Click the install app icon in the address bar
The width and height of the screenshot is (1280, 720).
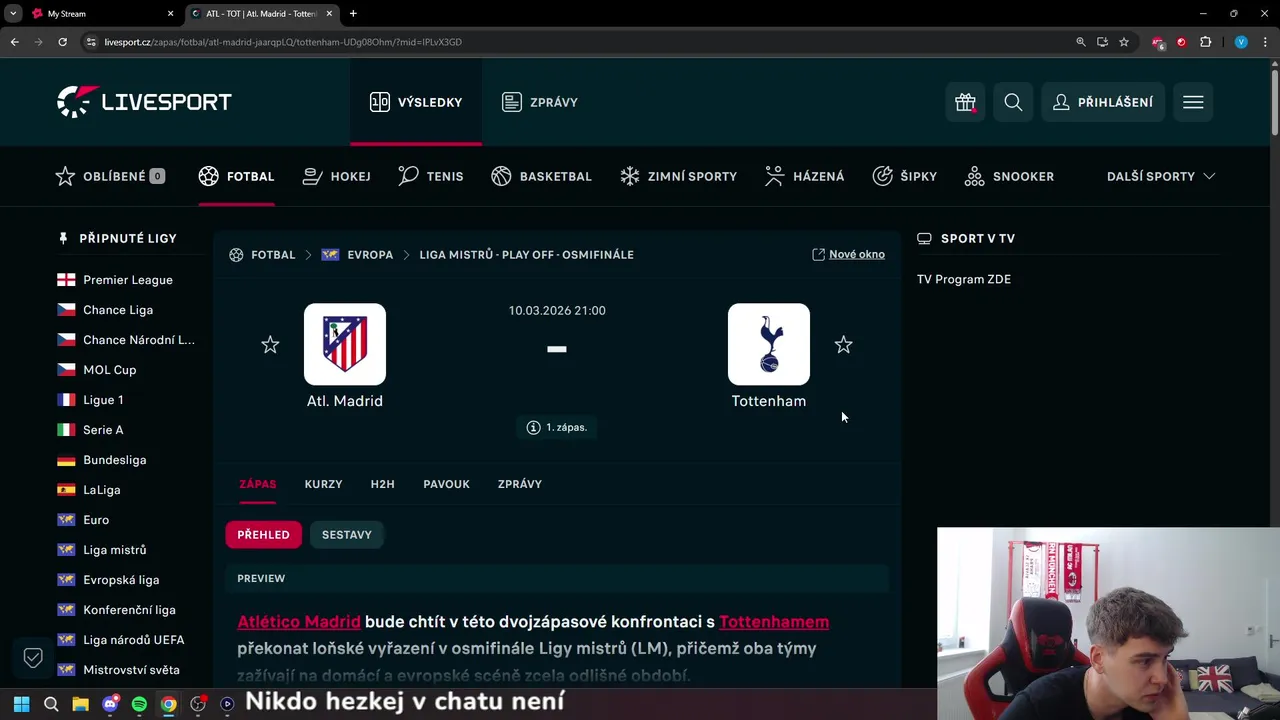coord(1102,42)
